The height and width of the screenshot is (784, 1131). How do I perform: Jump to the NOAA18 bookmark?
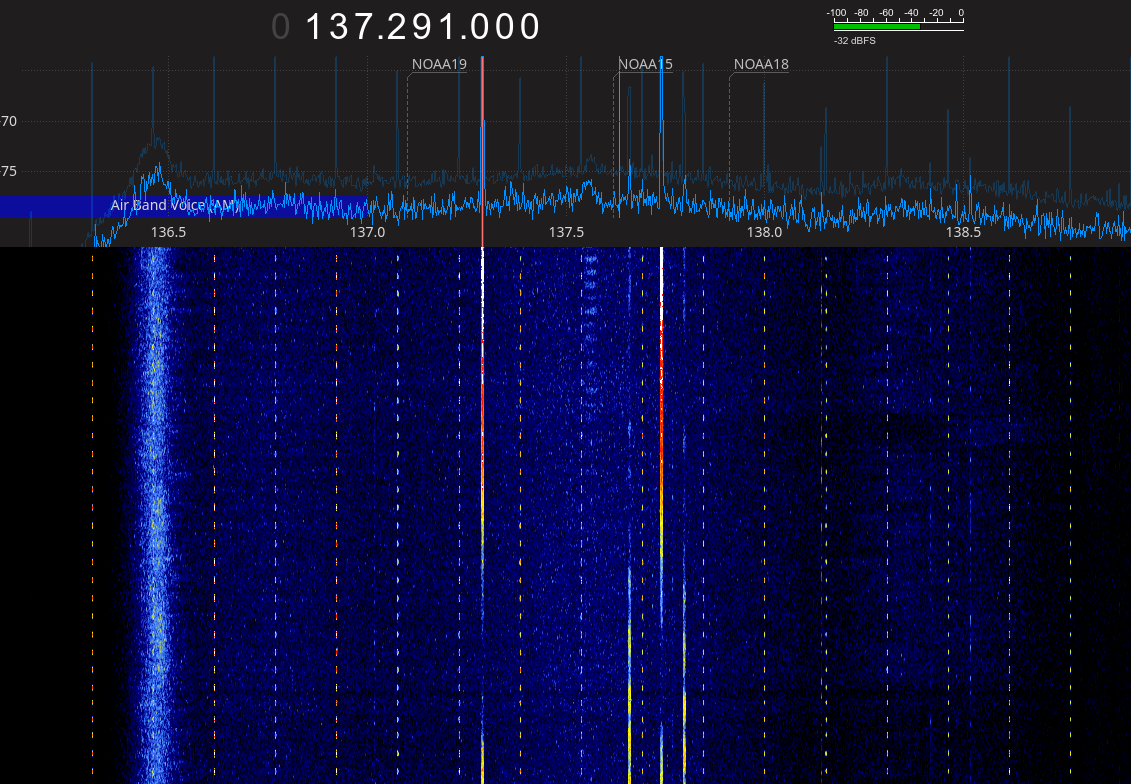click(x=761, y=65)
